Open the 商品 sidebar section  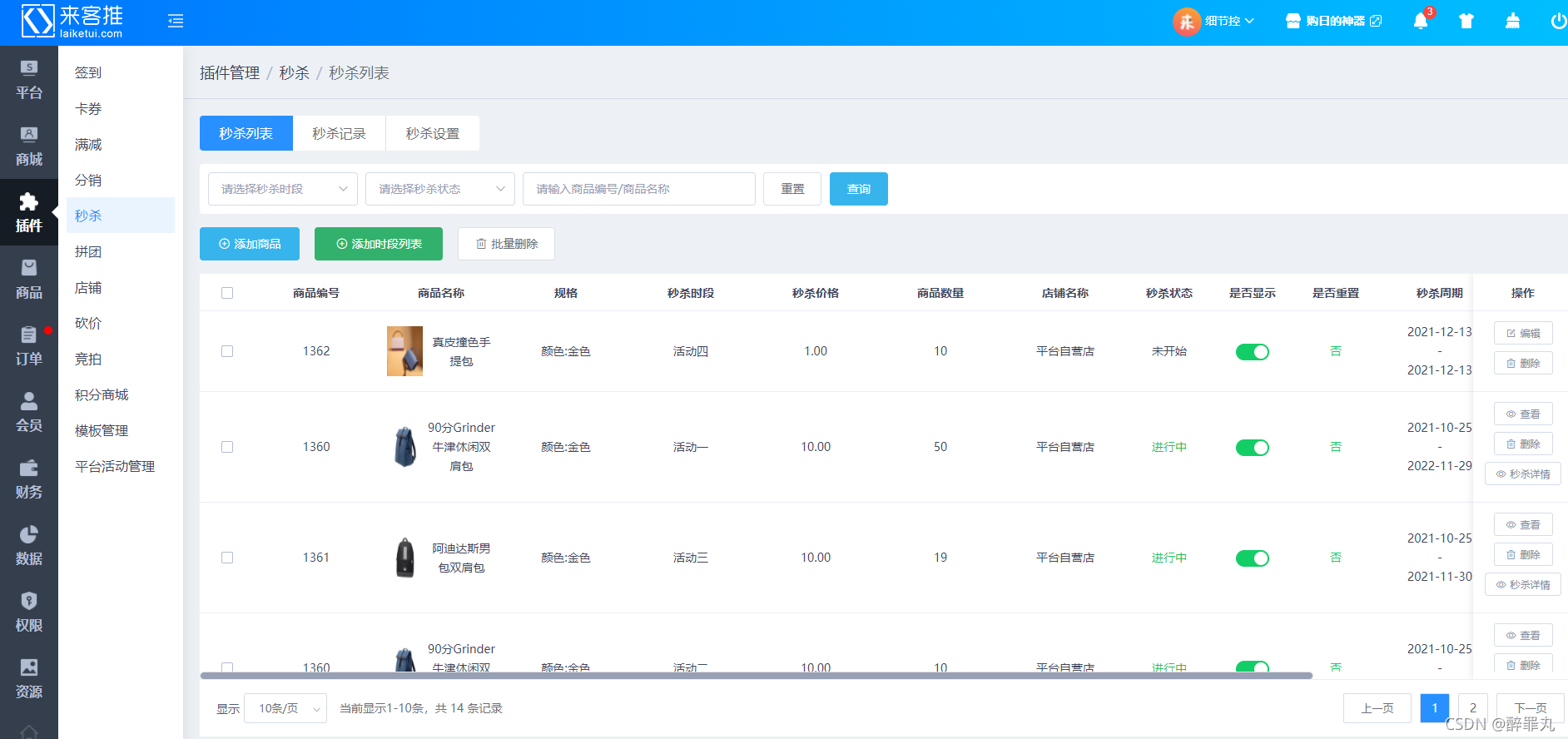coord(29,280)
